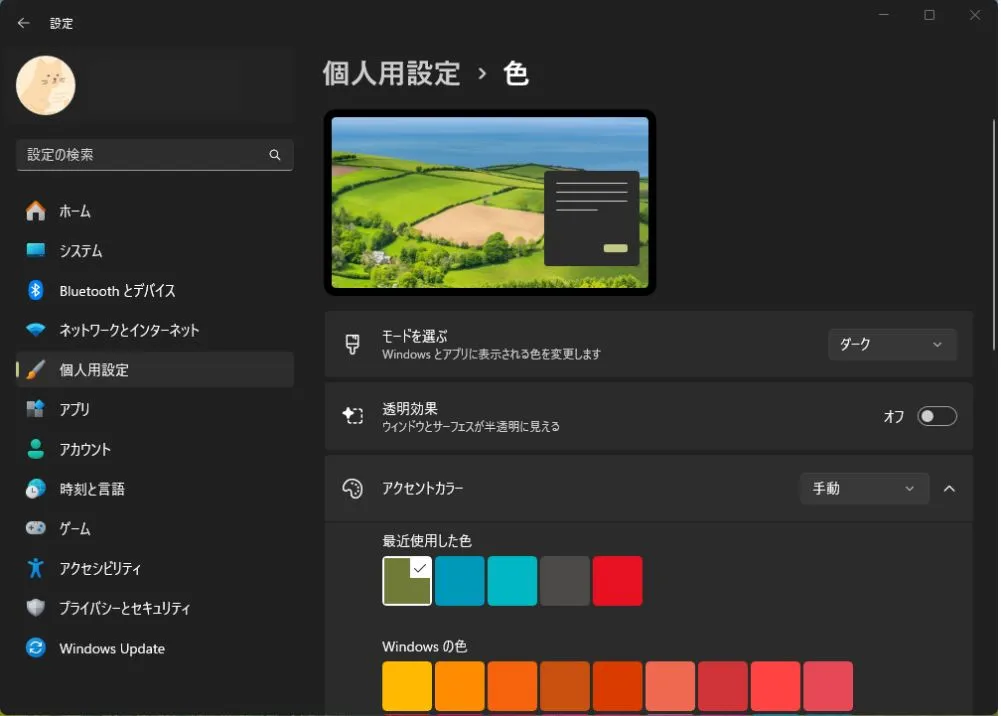
Task: Open アプリ settings
Action: [x=154, y=409]
